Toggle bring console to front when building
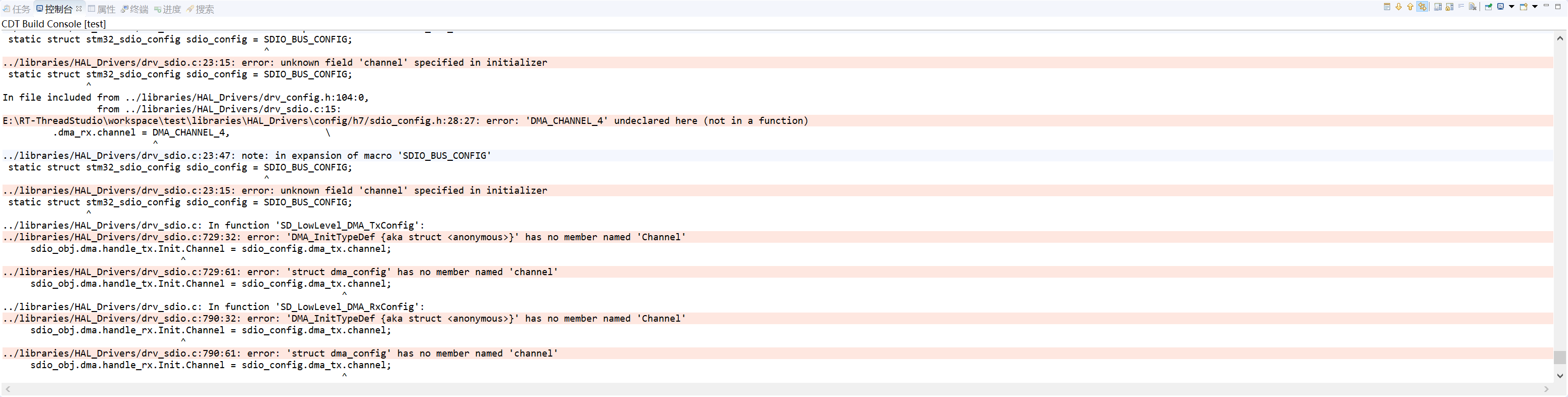Viewport: 1568px width, 397px height. [x=1387, y=7]
